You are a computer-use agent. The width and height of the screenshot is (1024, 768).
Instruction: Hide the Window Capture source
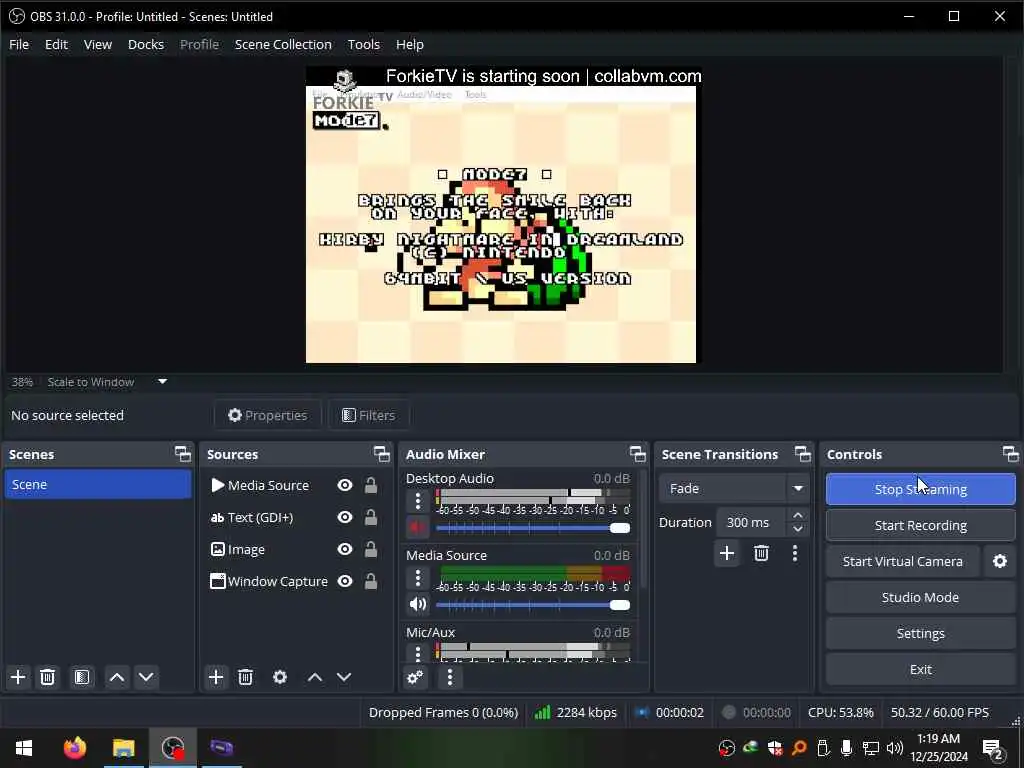345,581
